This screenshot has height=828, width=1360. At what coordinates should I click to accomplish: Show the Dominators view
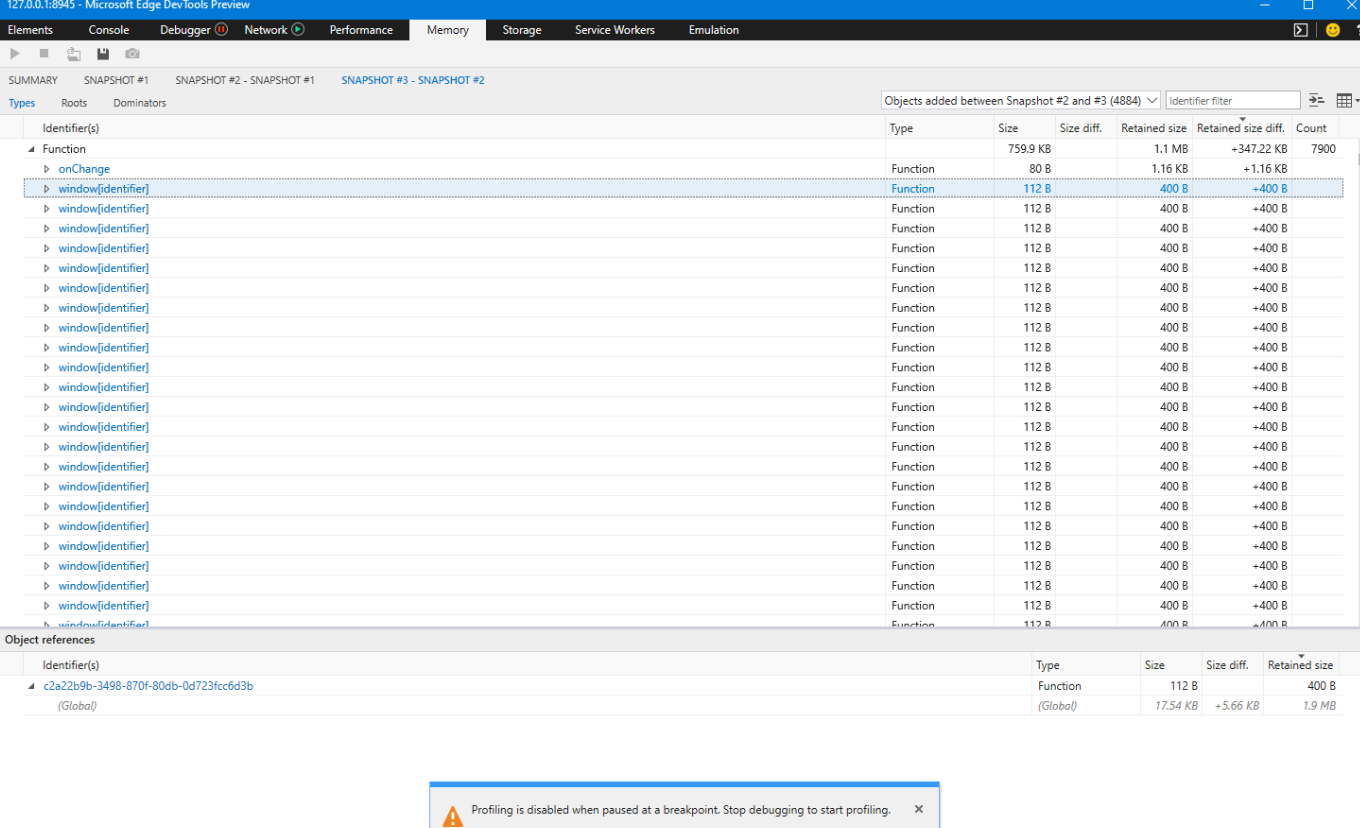pos(139,102)
